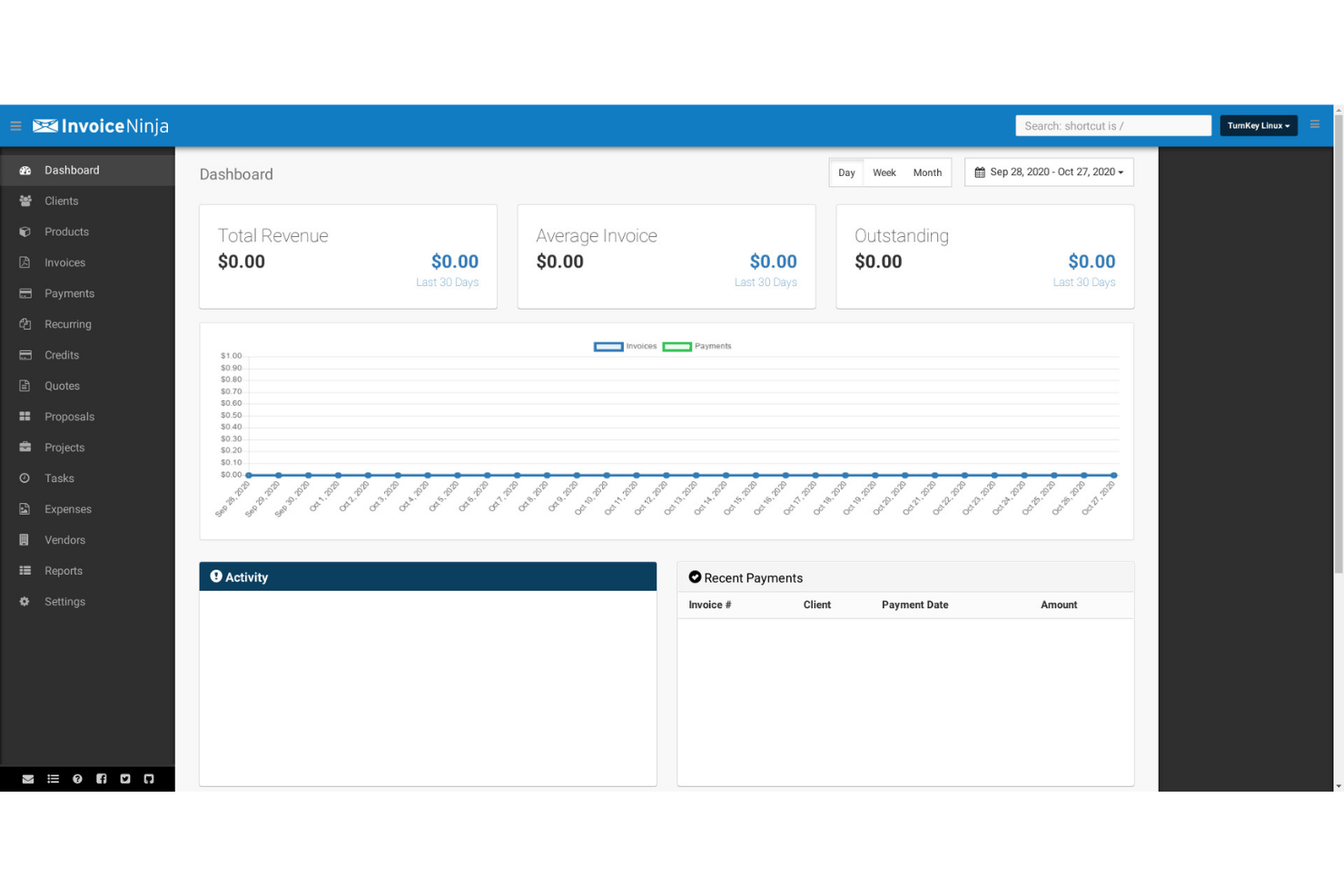
Task: Click the Proposals grid icon in sidebar
Action: 25,417
